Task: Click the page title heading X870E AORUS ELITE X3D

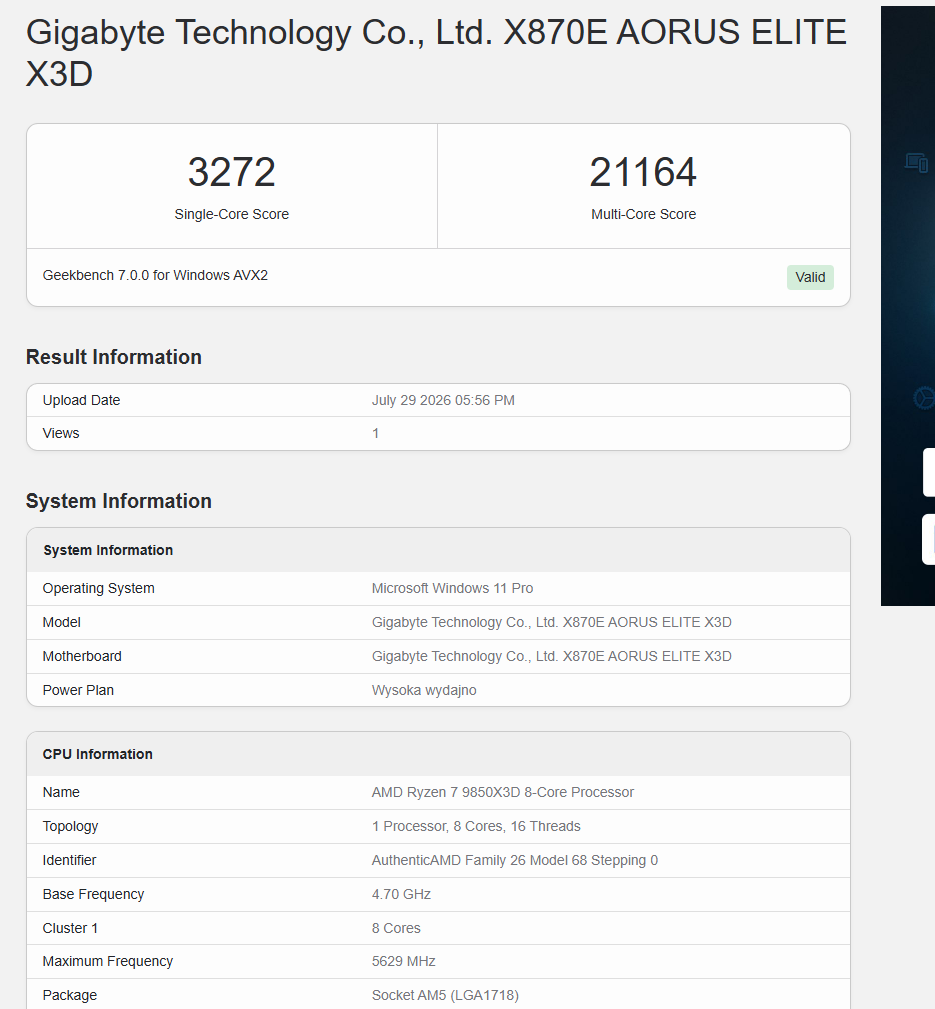Action: point(436,53)
